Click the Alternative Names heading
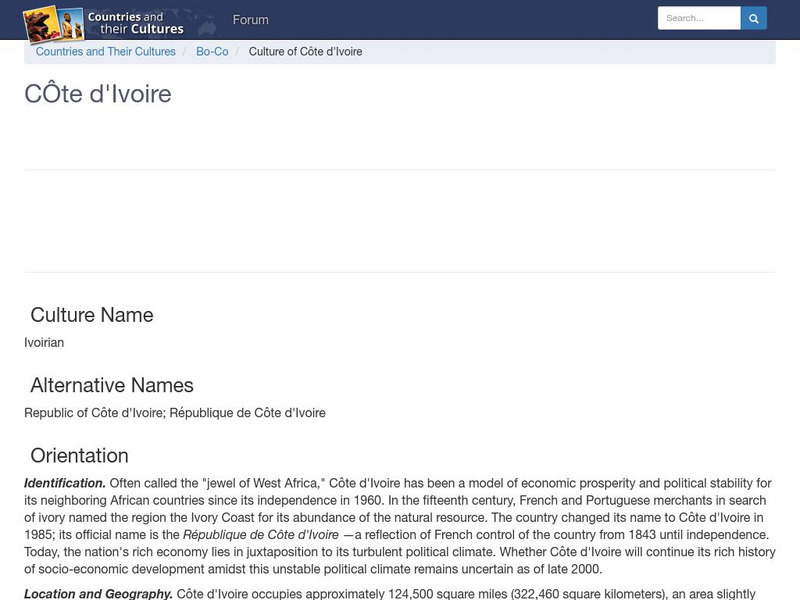Image resolution: width=800 pixels, height=600 pixels. 112,385
